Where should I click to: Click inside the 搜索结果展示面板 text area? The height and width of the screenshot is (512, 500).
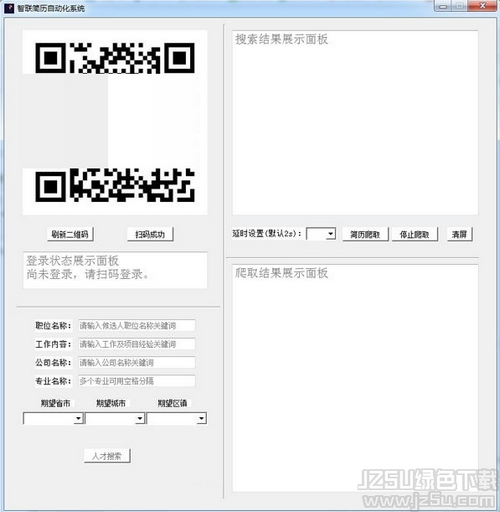[355, 123]
